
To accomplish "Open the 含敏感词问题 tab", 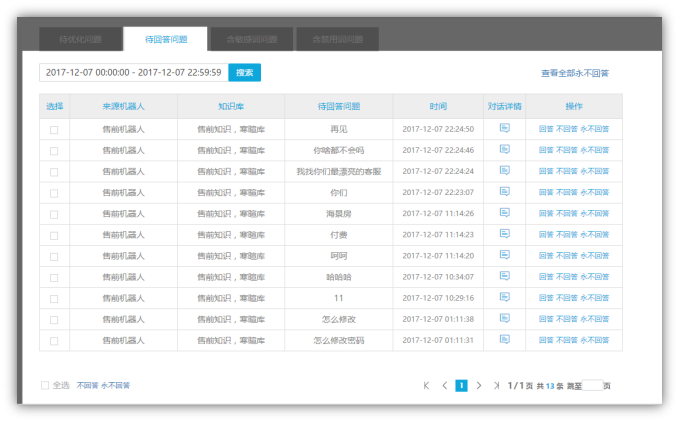I will tap(252, 39).
